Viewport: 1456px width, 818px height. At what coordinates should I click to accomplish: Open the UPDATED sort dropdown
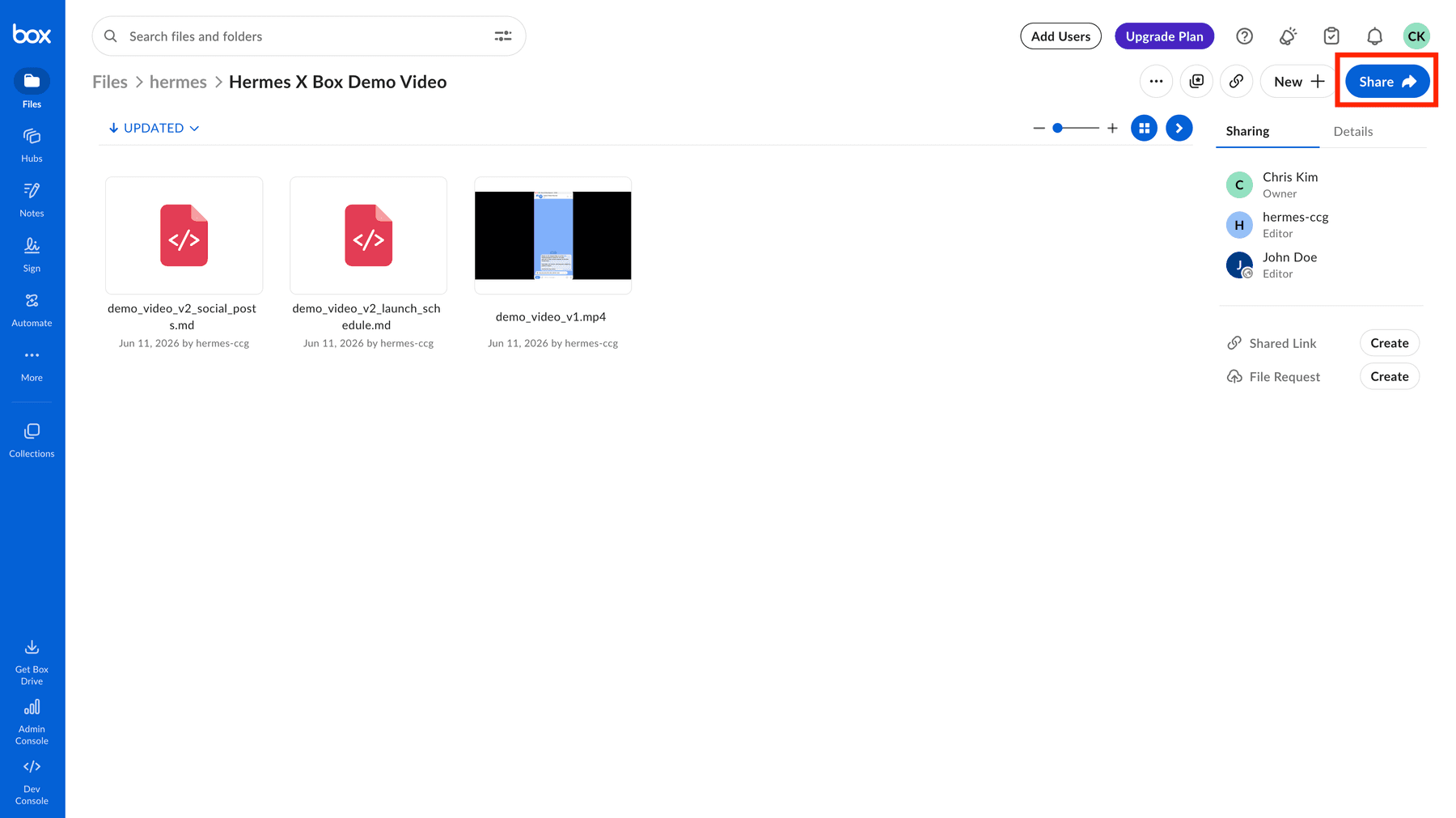pos(154,128)
